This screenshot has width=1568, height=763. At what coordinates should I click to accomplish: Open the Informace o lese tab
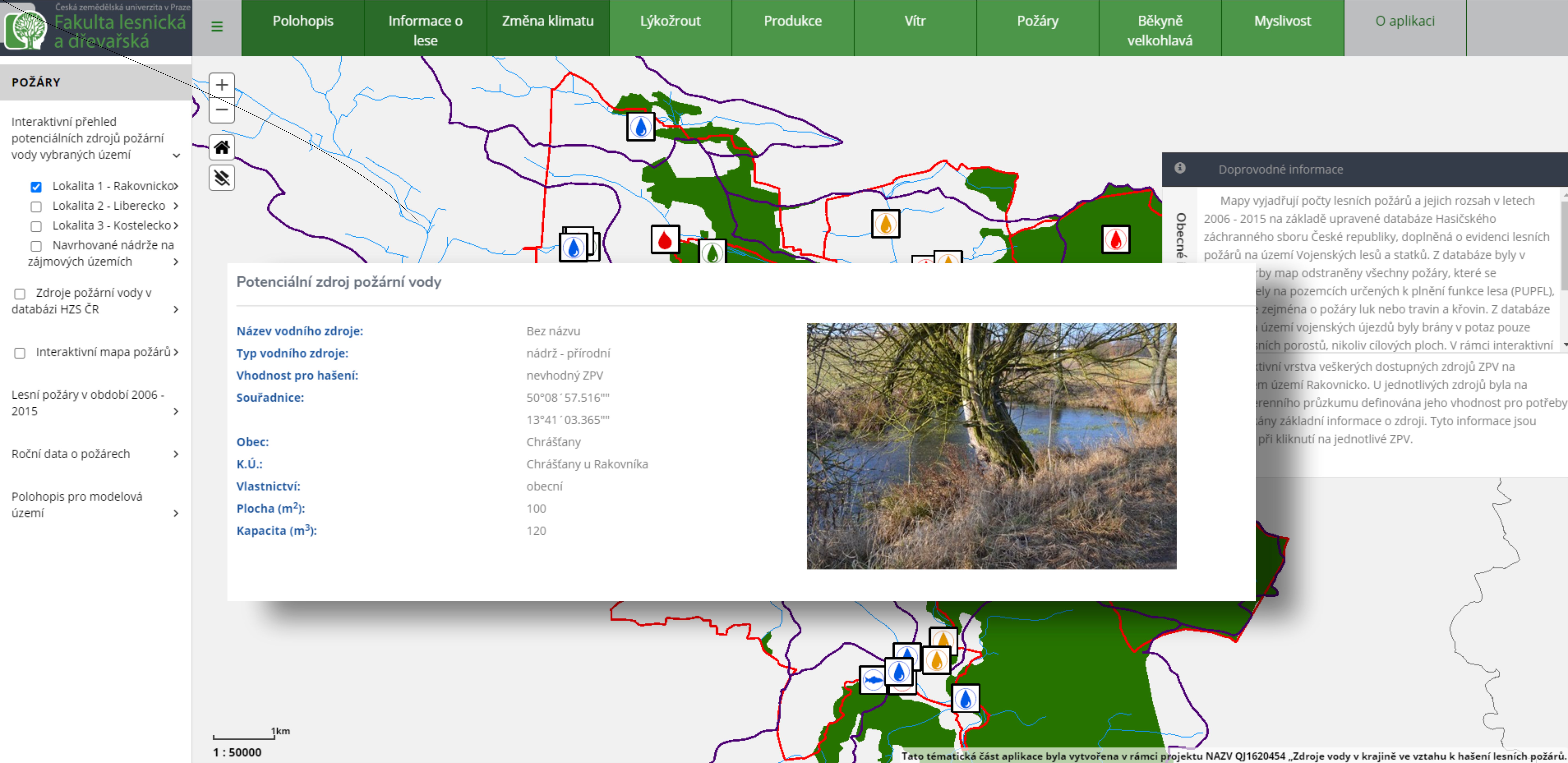click(425, 28)
